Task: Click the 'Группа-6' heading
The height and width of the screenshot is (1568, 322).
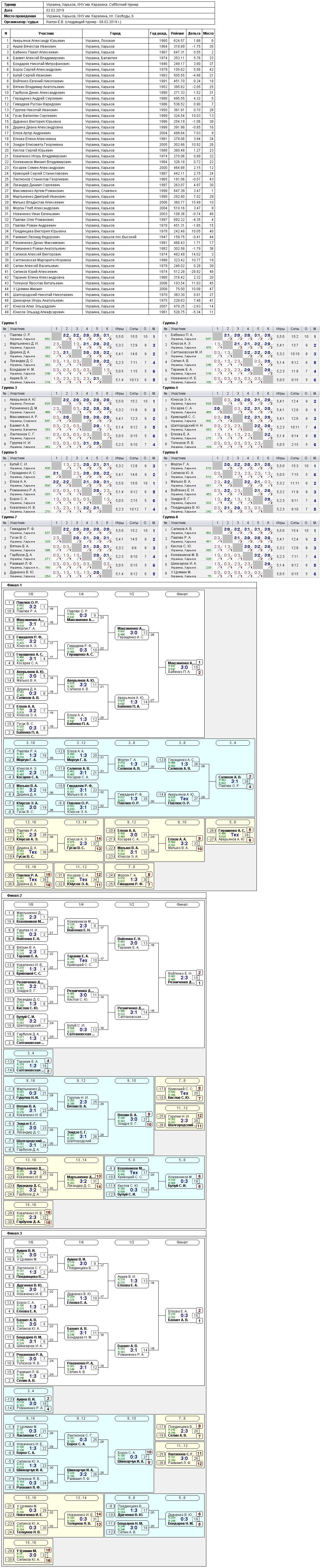Action: click(x=171, y=452)
